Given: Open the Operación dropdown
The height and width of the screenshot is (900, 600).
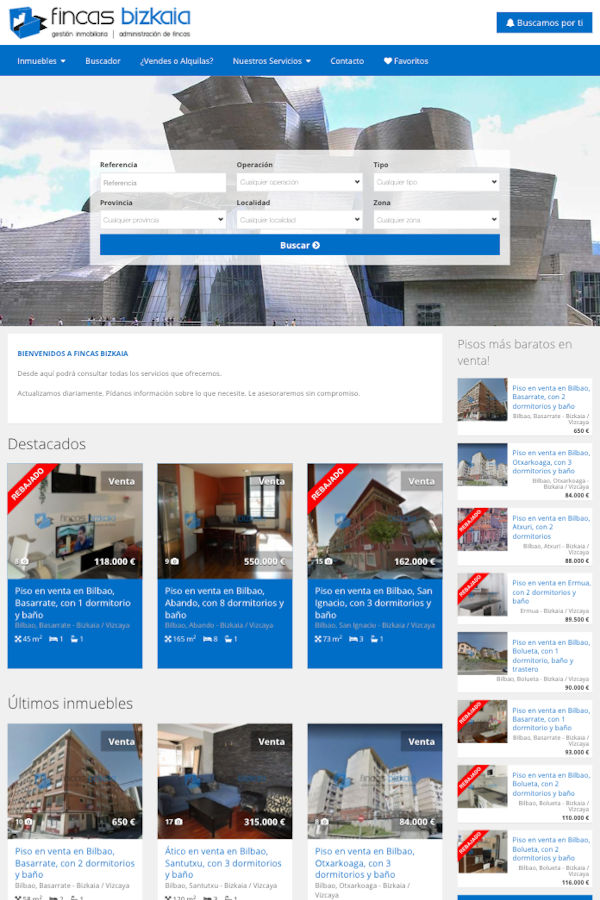Looking at the screenshot, I should 299,182.
